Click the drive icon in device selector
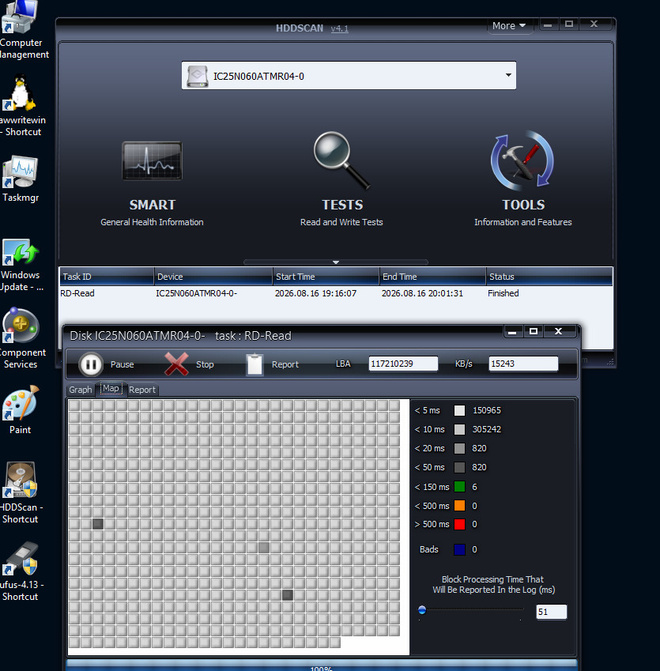 (x=197, y=76)
